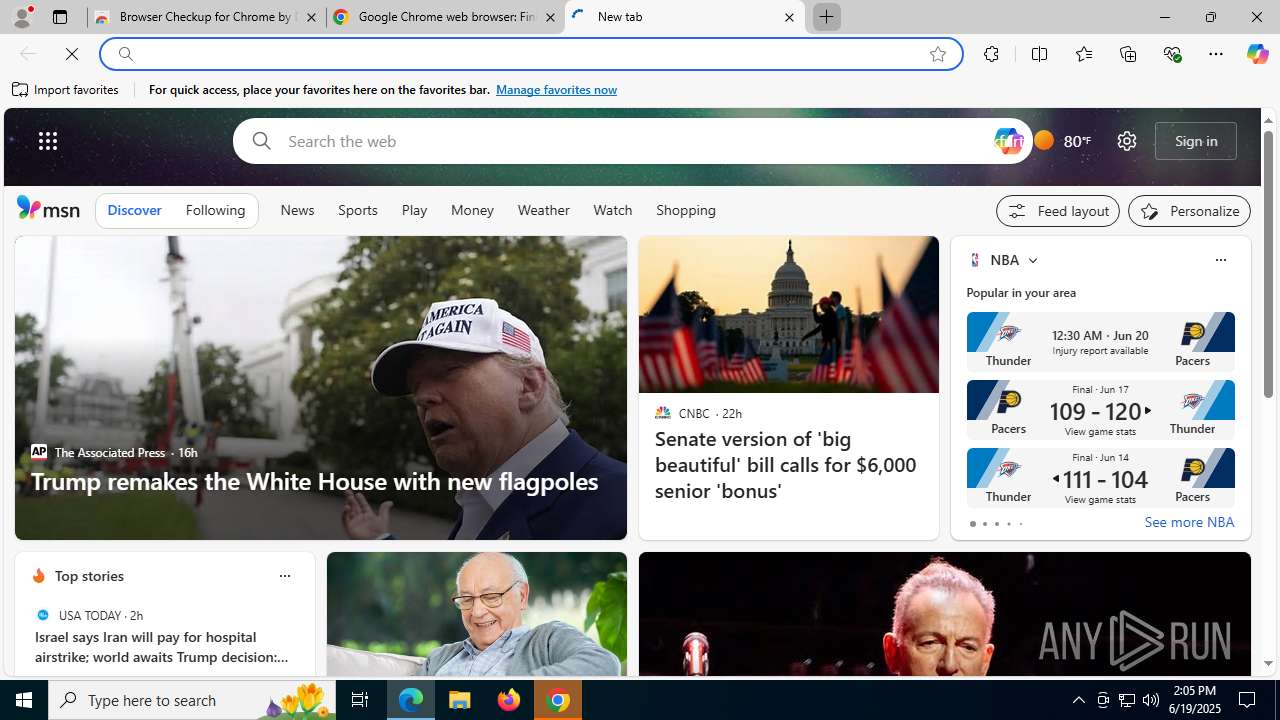Open the Edge profile icon
Image resolution: width=1280 pixels, height=720 pixels.
[21, 17]
